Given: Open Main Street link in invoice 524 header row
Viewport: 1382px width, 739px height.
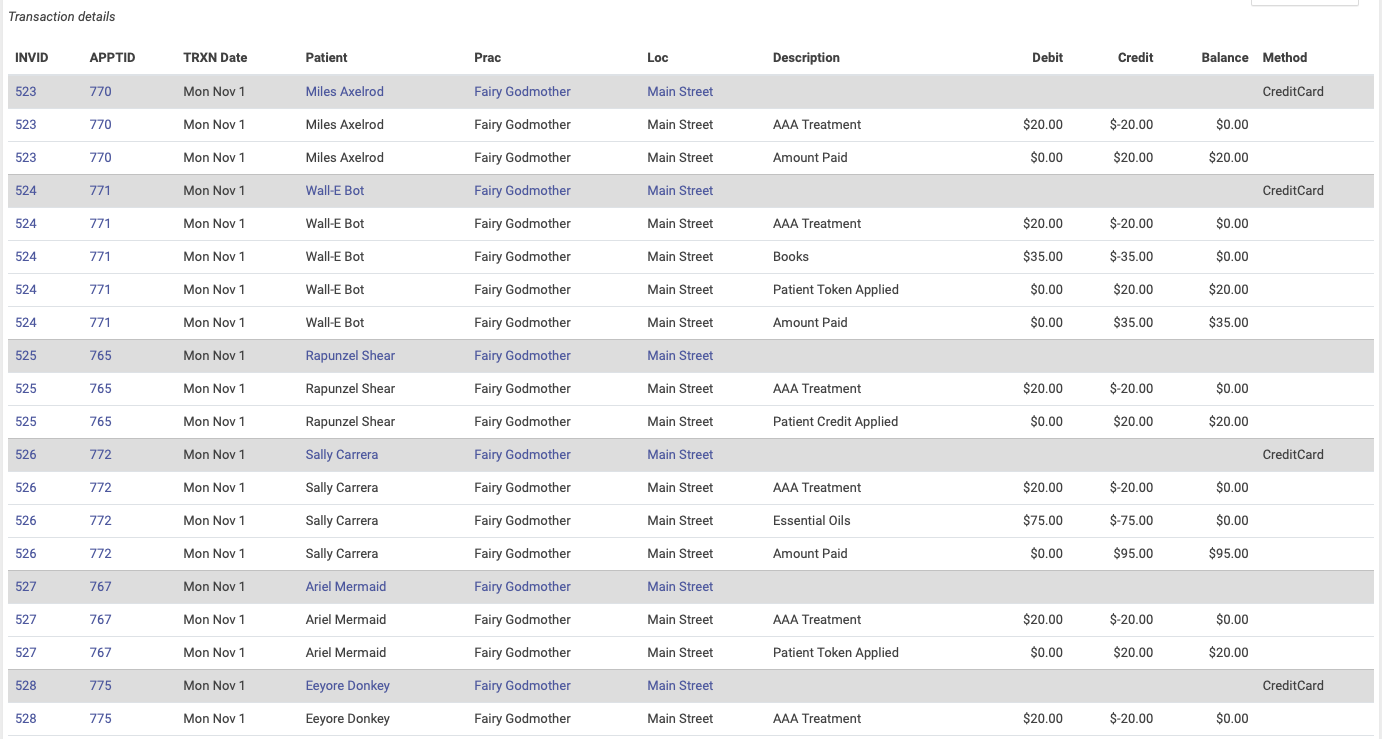Looking at the screenshot, I should 680,190.
